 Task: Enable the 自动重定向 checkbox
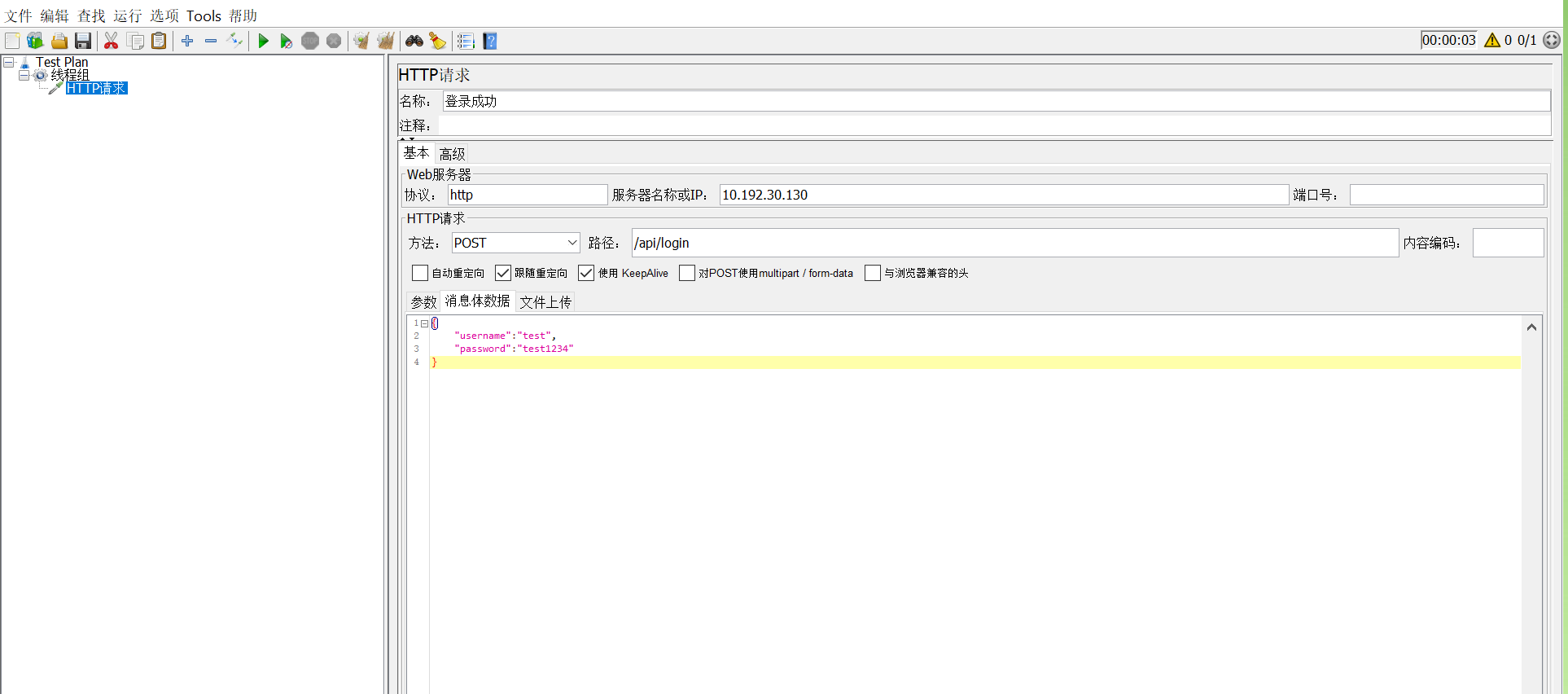(x=420, y=273)
